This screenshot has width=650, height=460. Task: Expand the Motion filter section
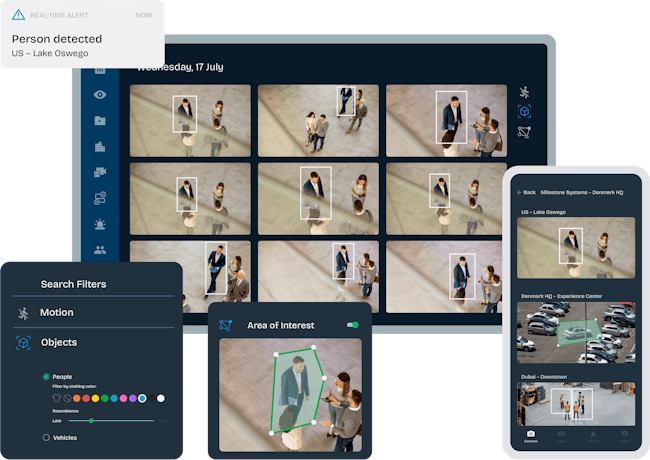(x=57, y=313)
